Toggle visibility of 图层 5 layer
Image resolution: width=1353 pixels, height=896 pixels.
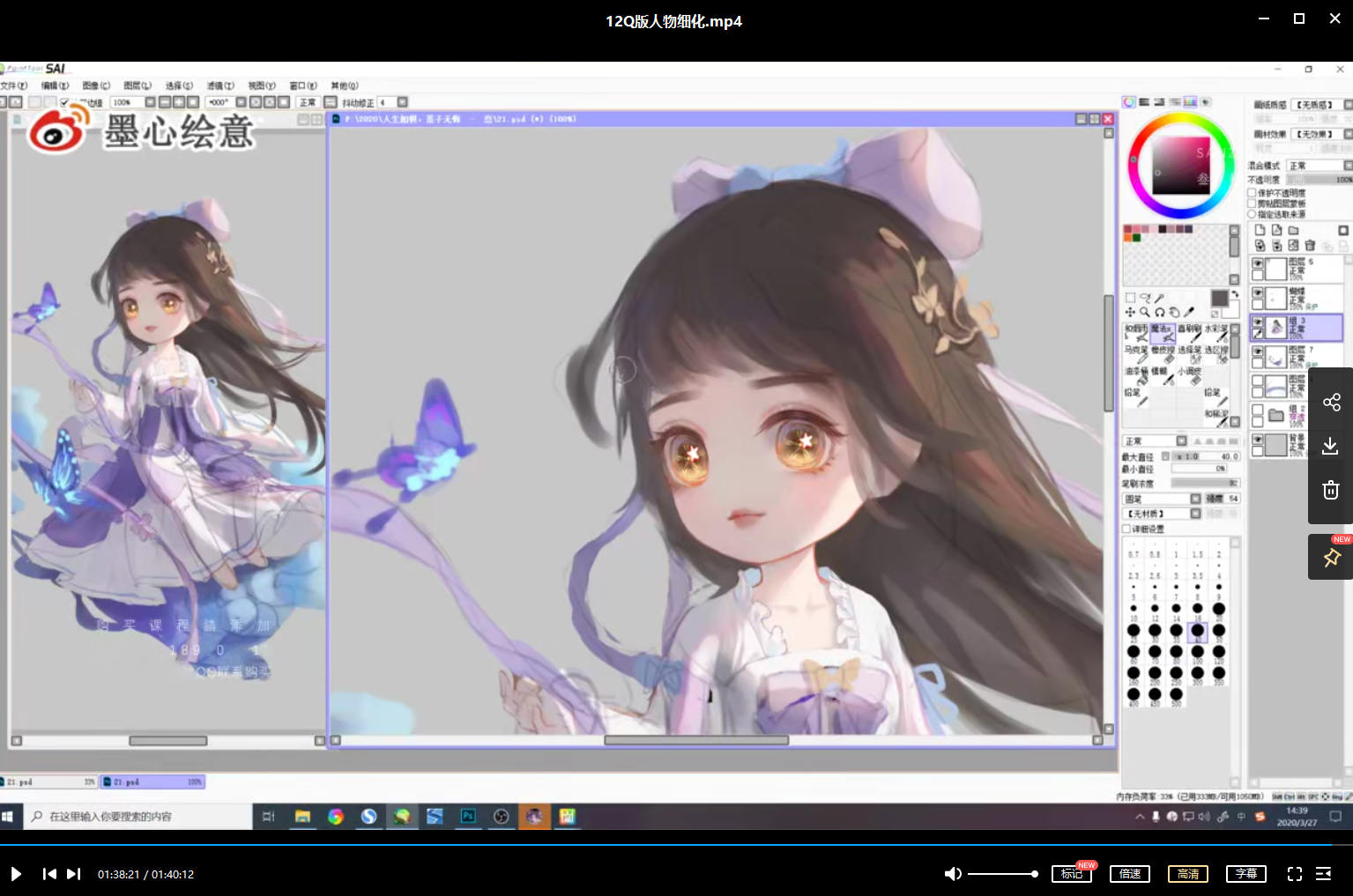(1258, 263)
